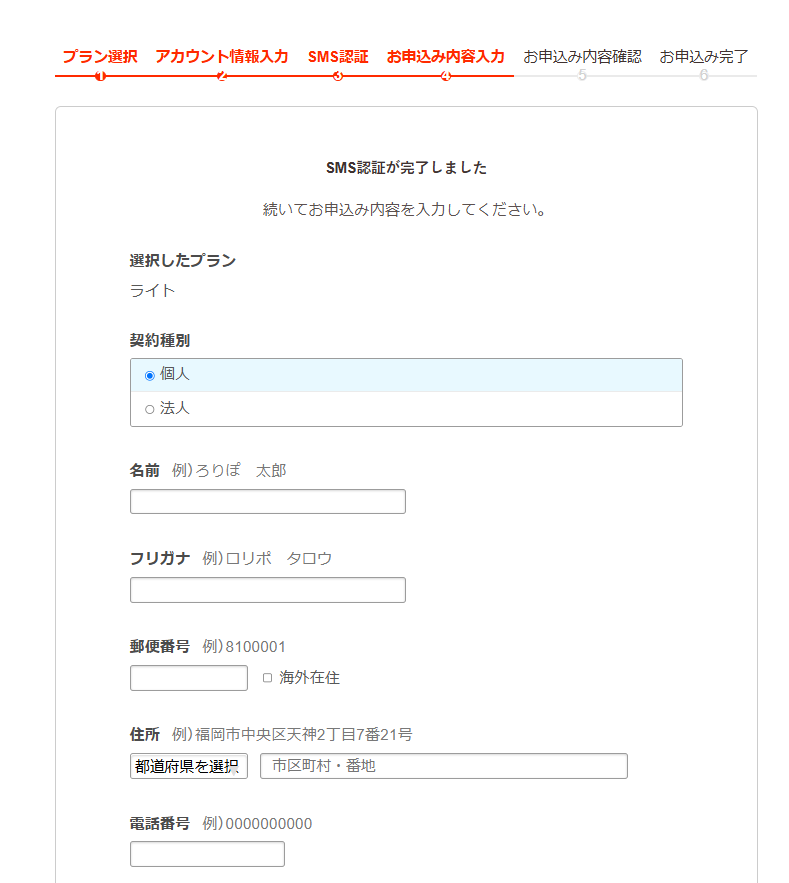
Task: Click the 市区町村・番地 address field
Action: tap(444, 766)
